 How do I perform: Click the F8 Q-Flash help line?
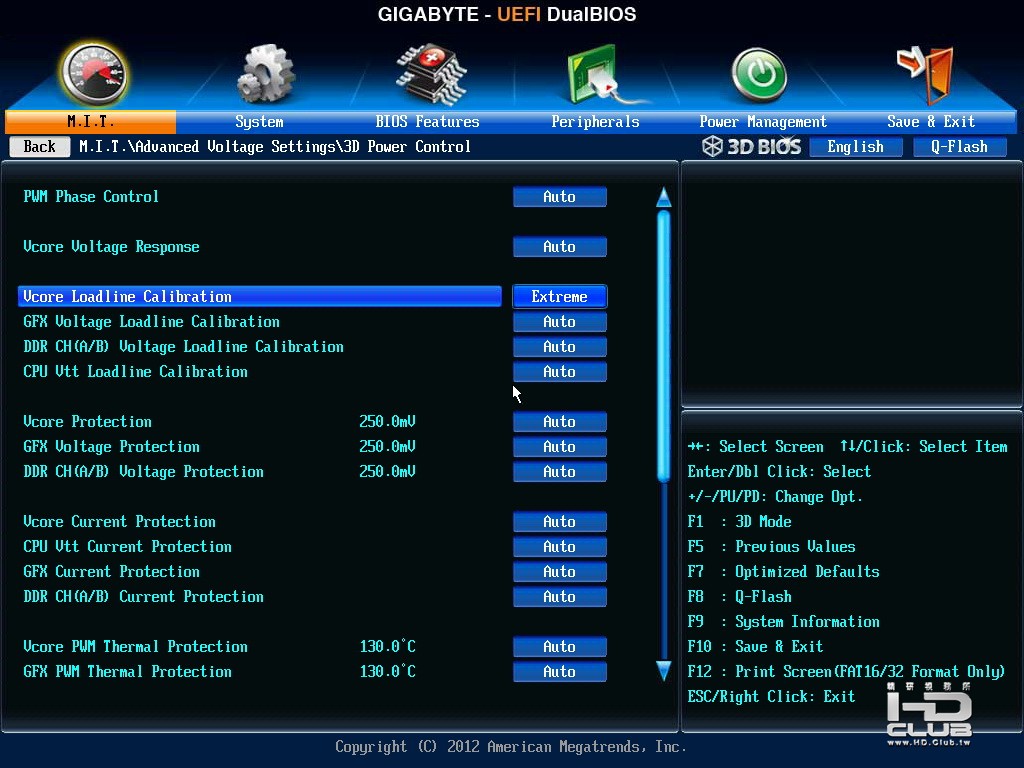click(739, 597)
